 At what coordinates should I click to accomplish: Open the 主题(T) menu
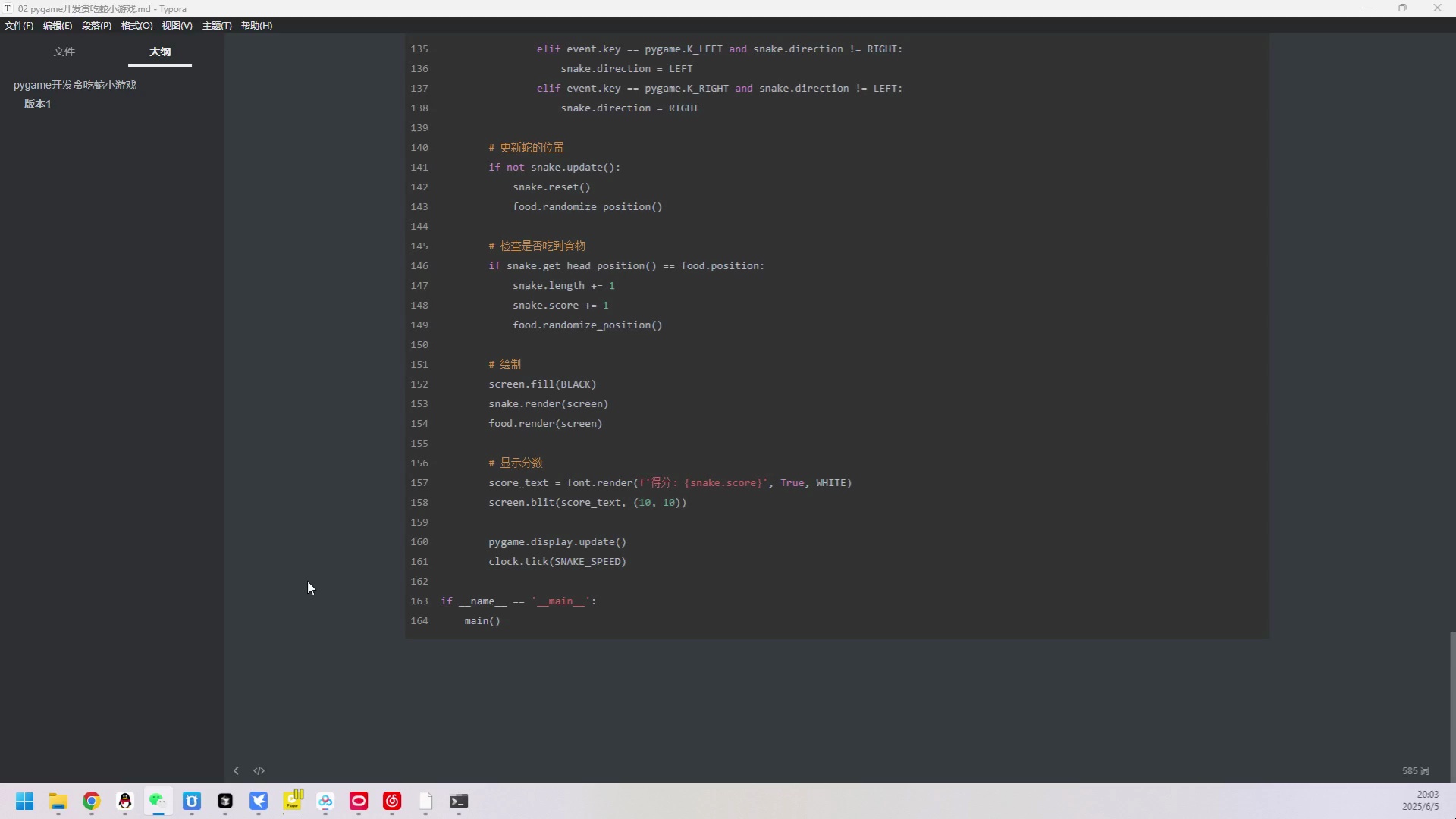[x=217, y=25]
